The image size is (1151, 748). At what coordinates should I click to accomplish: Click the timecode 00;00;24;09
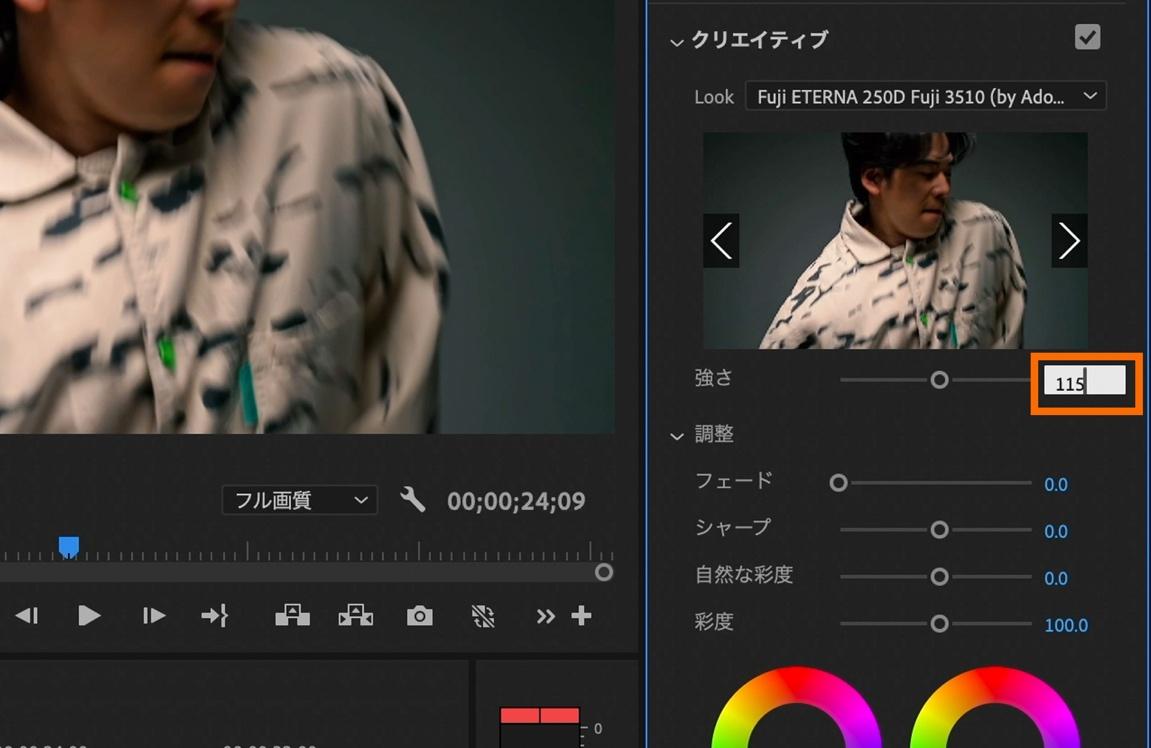516,501
